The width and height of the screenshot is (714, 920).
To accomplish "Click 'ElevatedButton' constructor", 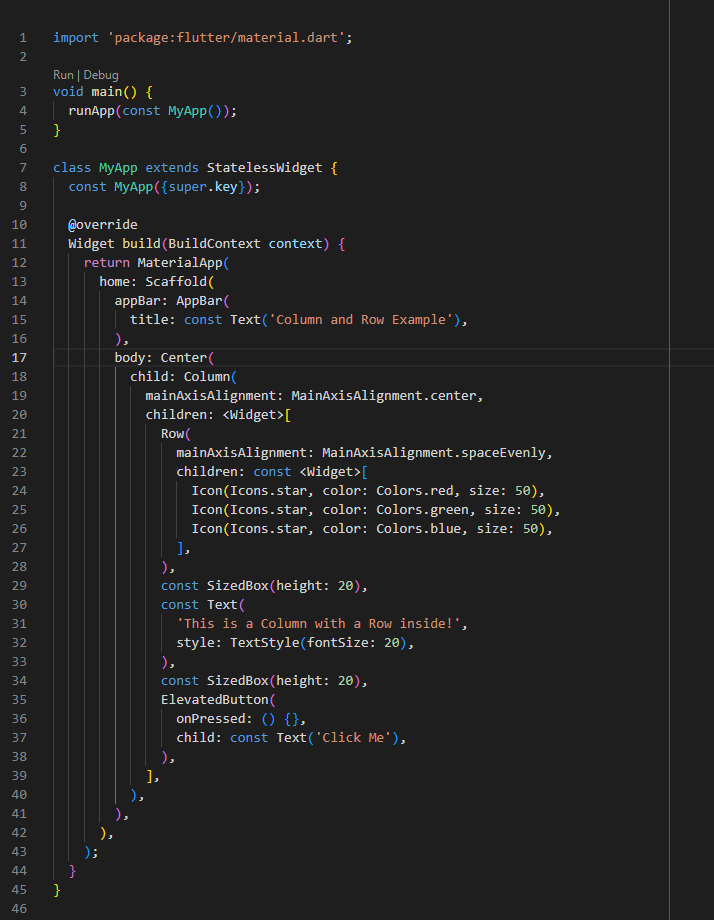I will click(x=215, y=699).
